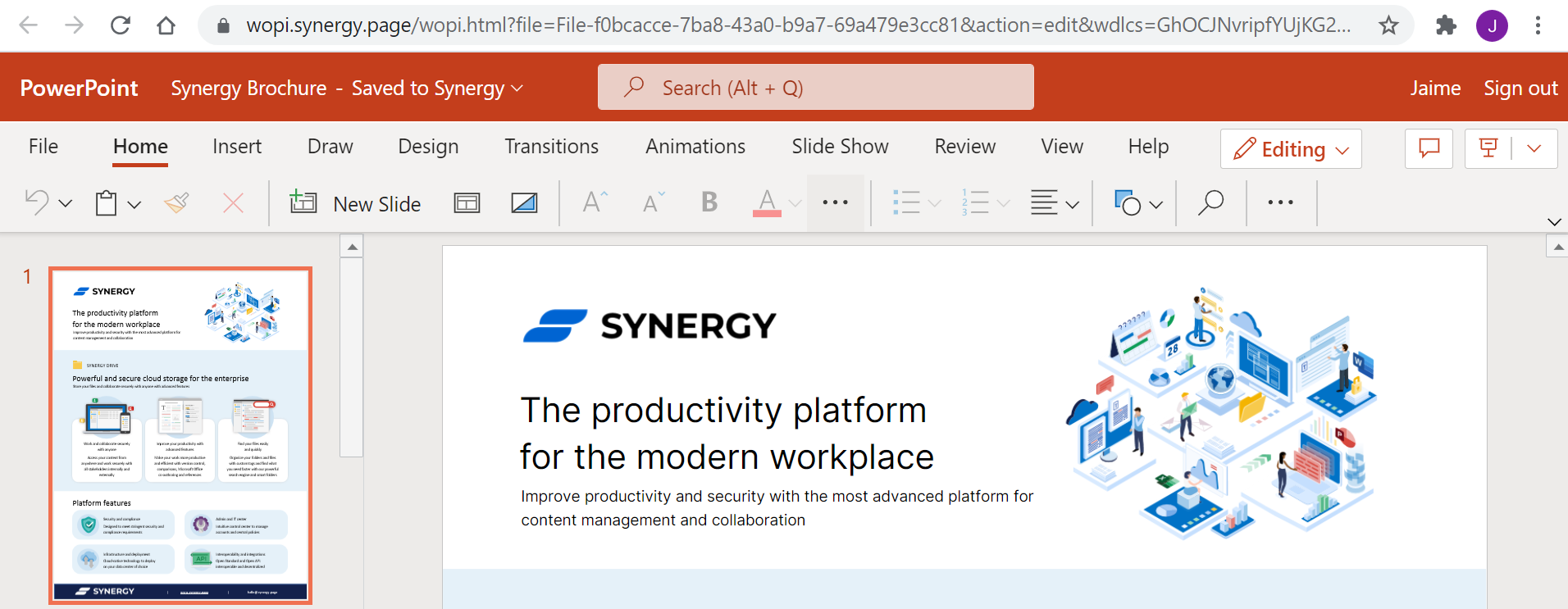Open the Animations tab

click(695, 146)
